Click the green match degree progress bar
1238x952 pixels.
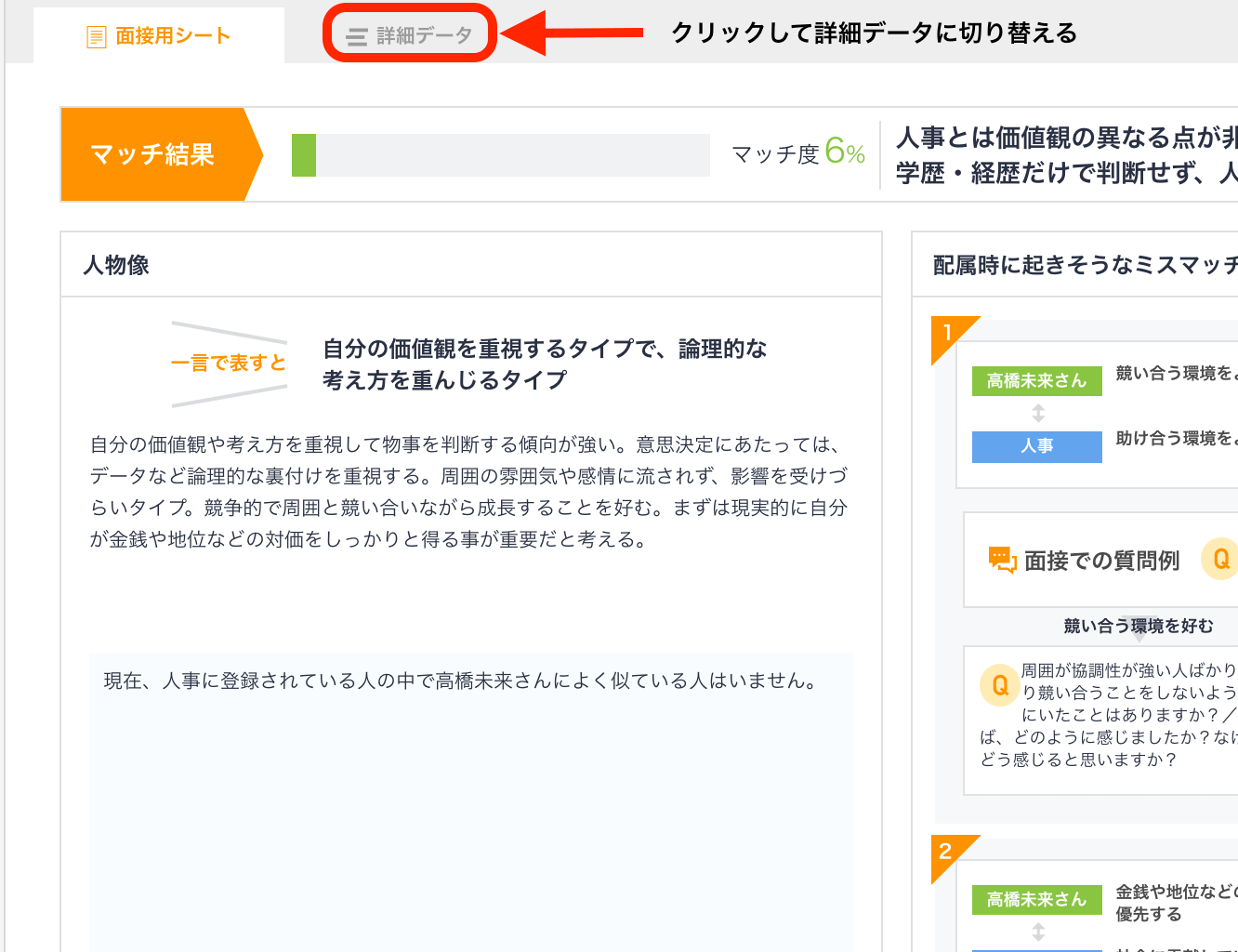(x=304, y=155)
